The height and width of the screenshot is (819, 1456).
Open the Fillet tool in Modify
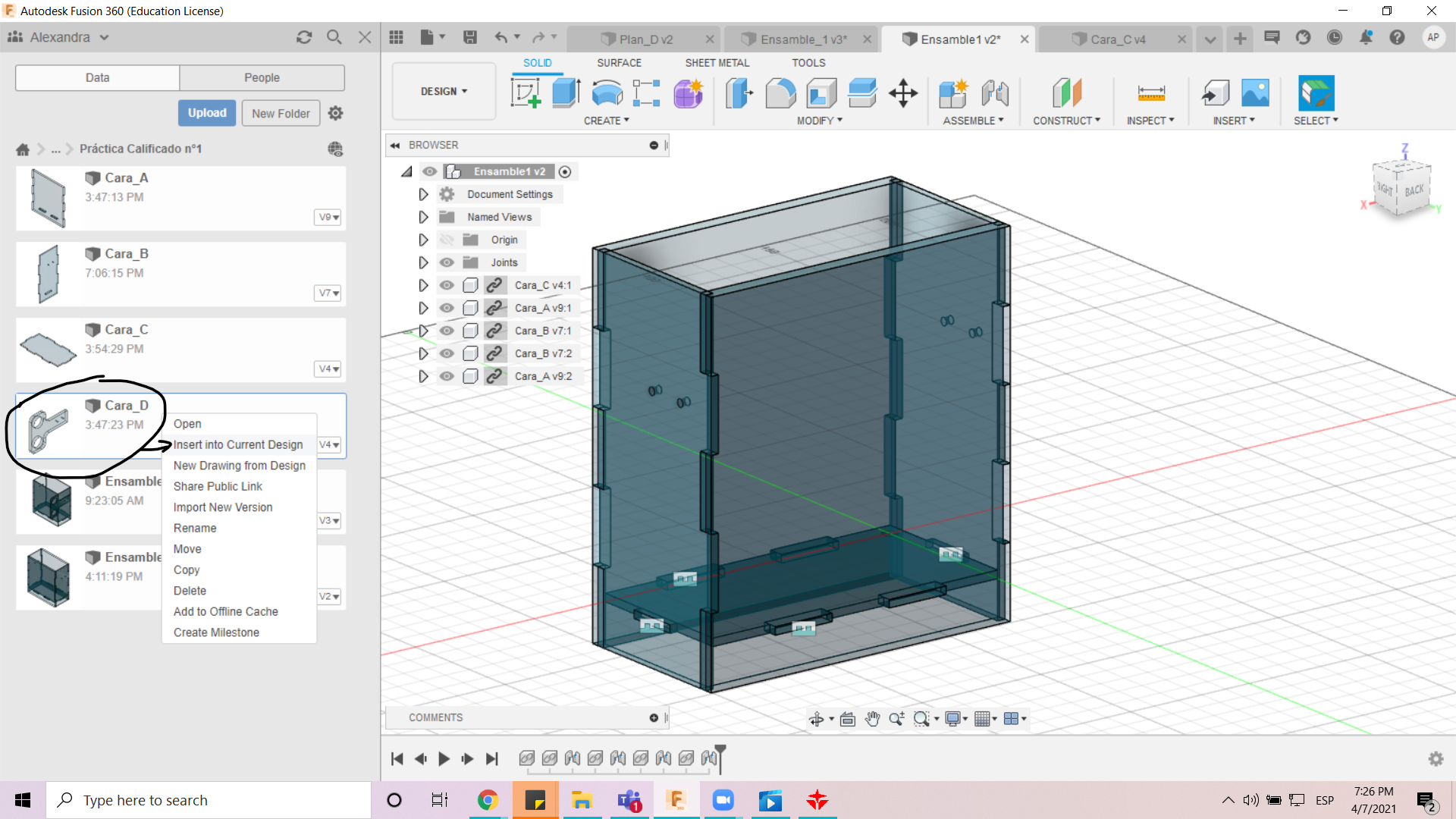(x=780, y=93)
